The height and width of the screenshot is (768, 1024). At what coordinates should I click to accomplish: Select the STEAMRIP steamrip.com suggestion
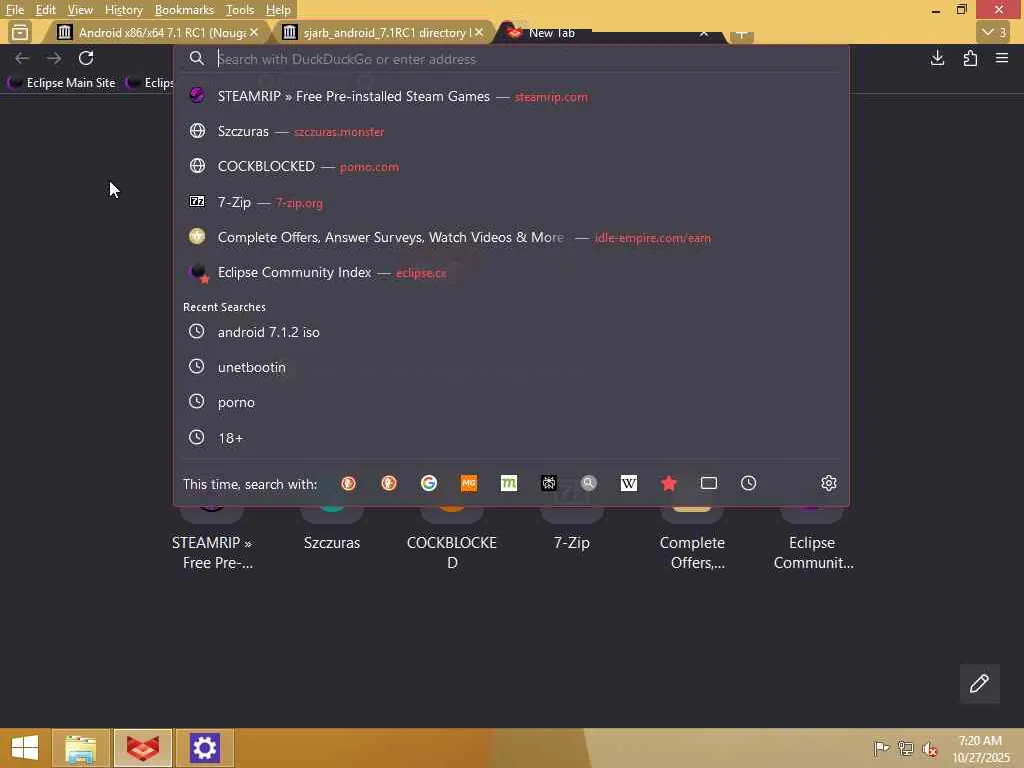[x=511, y=96]
